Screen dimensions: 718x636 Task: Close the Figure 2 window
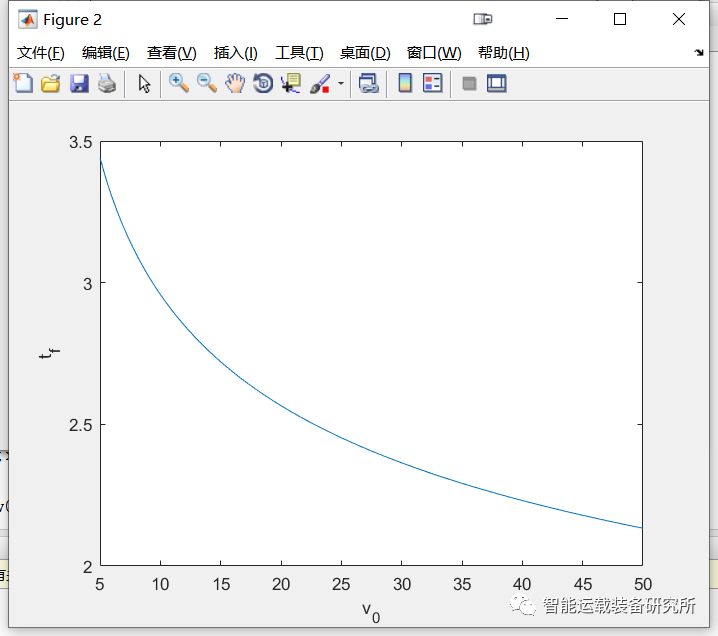pyautogui.click(x=679, y=19)
